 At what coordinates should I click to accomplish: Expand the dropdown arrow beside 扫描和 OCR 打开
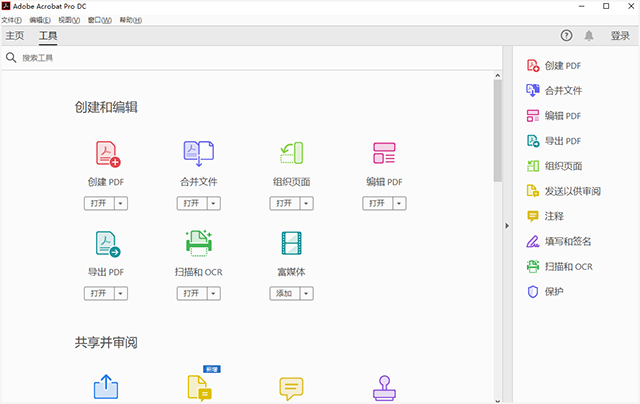pos(213,293)
